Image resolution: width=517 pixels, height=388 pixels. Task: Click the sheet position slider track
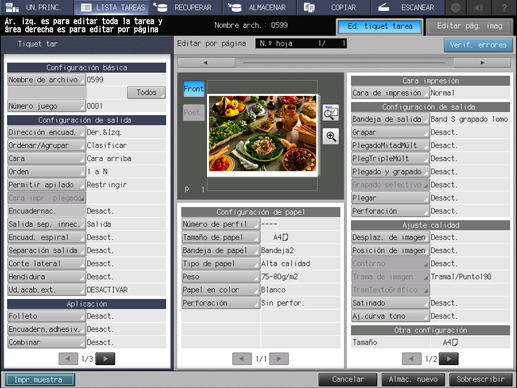click(344, 63)
